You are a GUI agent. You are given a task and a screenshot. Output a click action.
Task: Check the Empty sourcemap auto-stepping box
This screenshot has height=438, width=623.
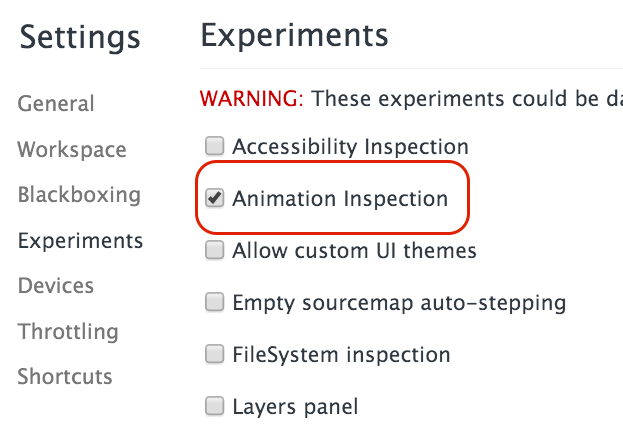click(214, 302)
